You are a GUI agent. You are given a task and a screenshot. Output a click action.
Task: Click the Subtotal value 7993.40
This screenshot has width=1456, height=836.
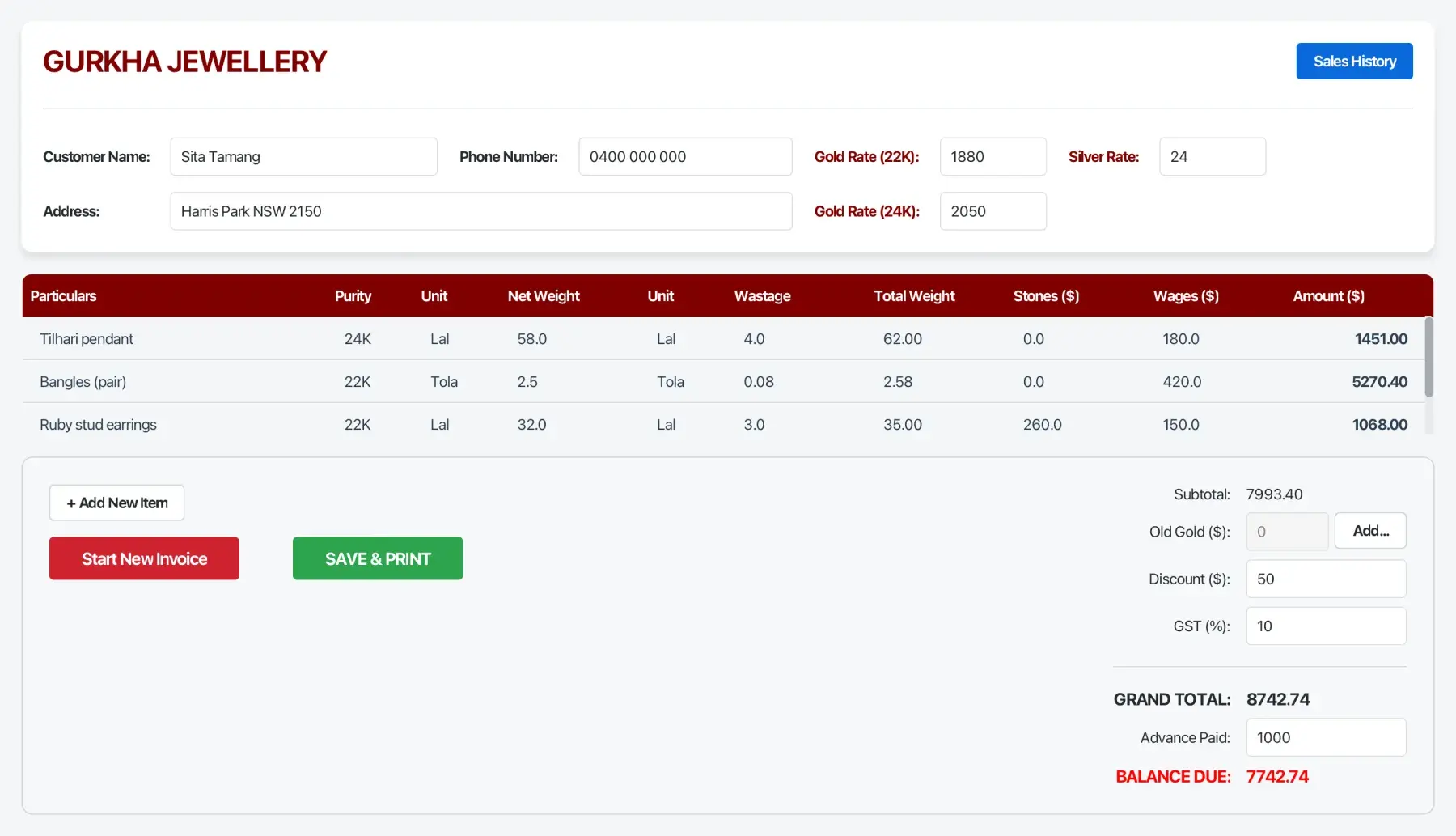[1274, 494]
